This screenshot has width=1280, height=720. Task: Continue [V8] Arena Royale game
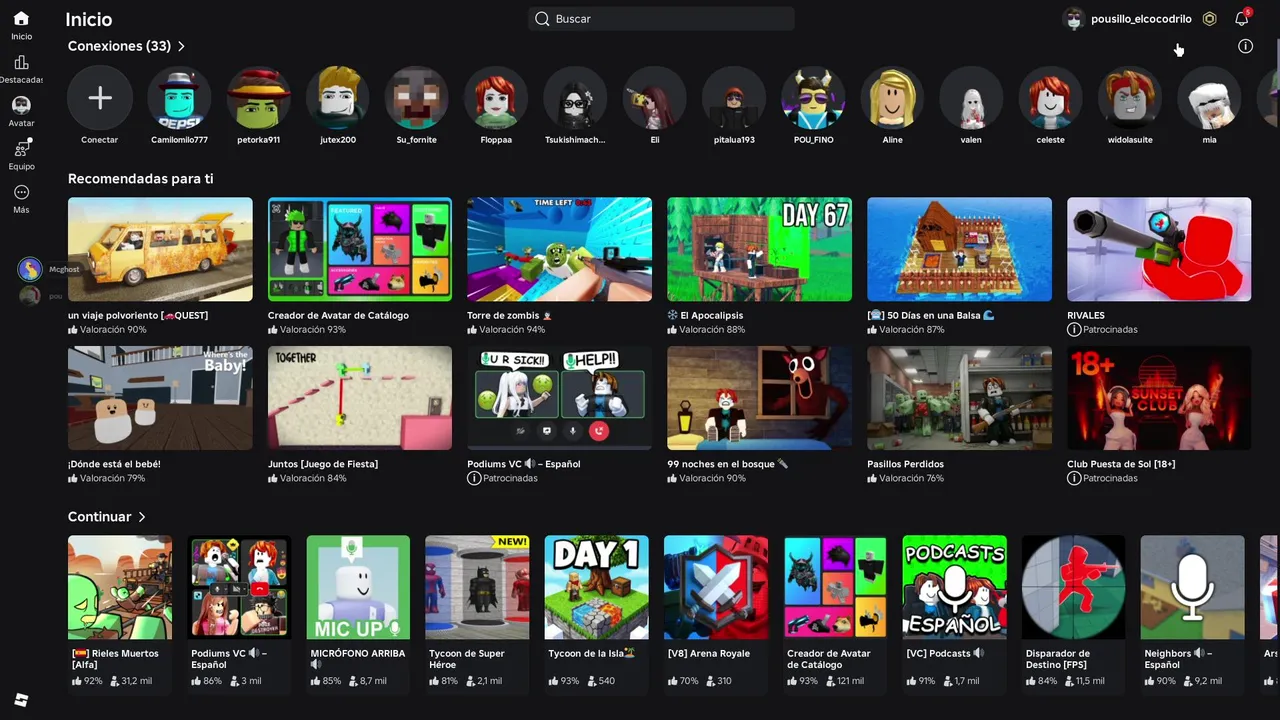(716, 587)
